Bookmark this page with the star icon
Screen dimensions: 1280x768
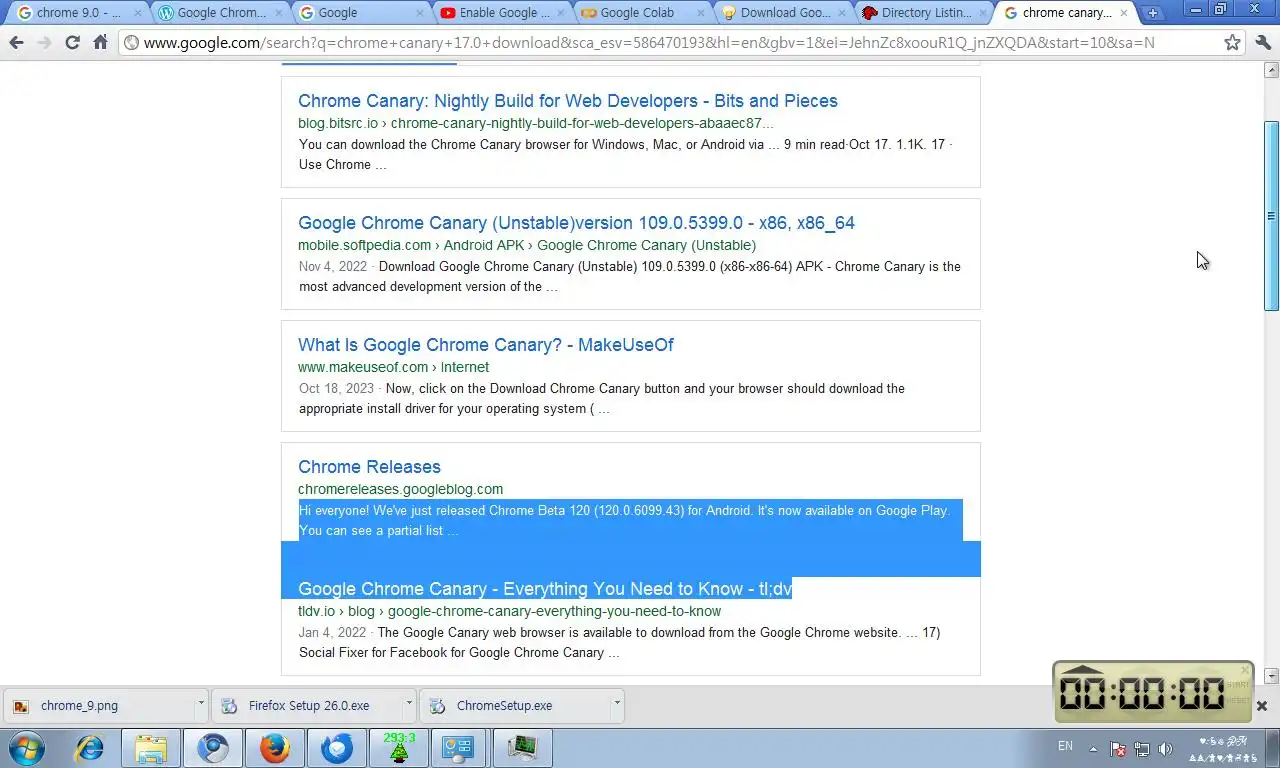coord(1233,43)
